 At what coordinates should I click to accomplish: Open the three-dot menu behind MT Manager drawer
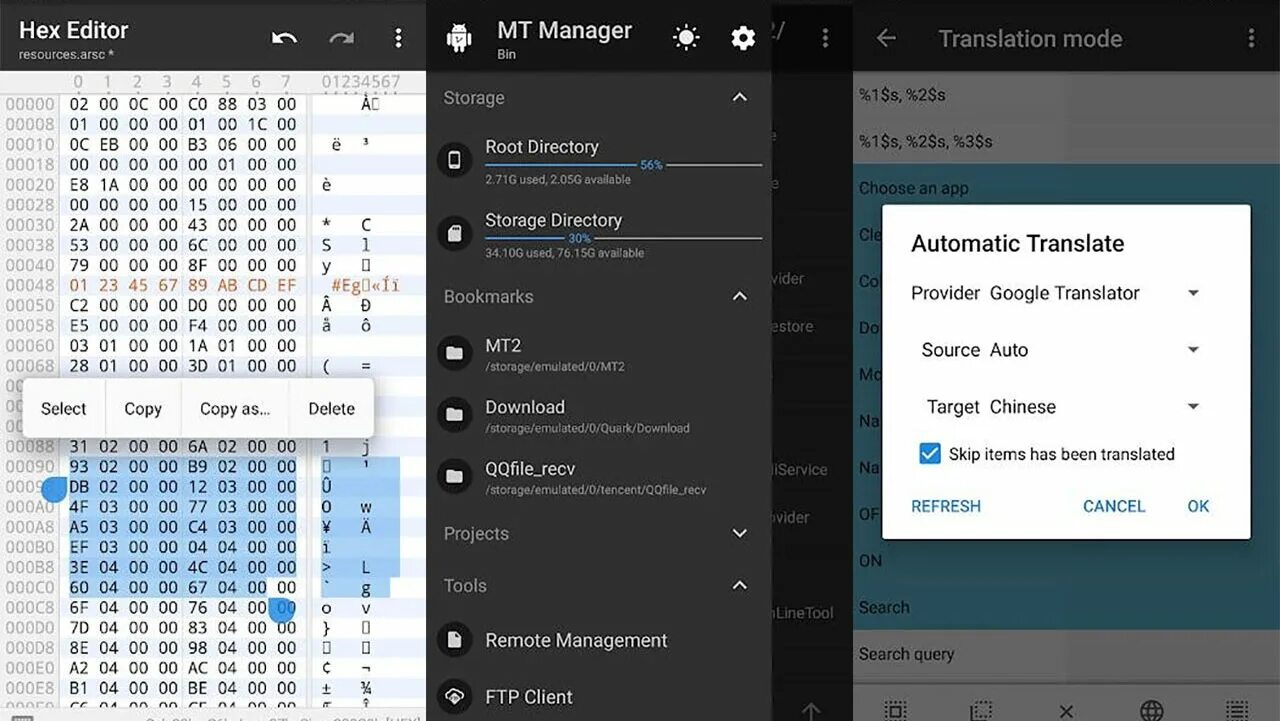825,38
